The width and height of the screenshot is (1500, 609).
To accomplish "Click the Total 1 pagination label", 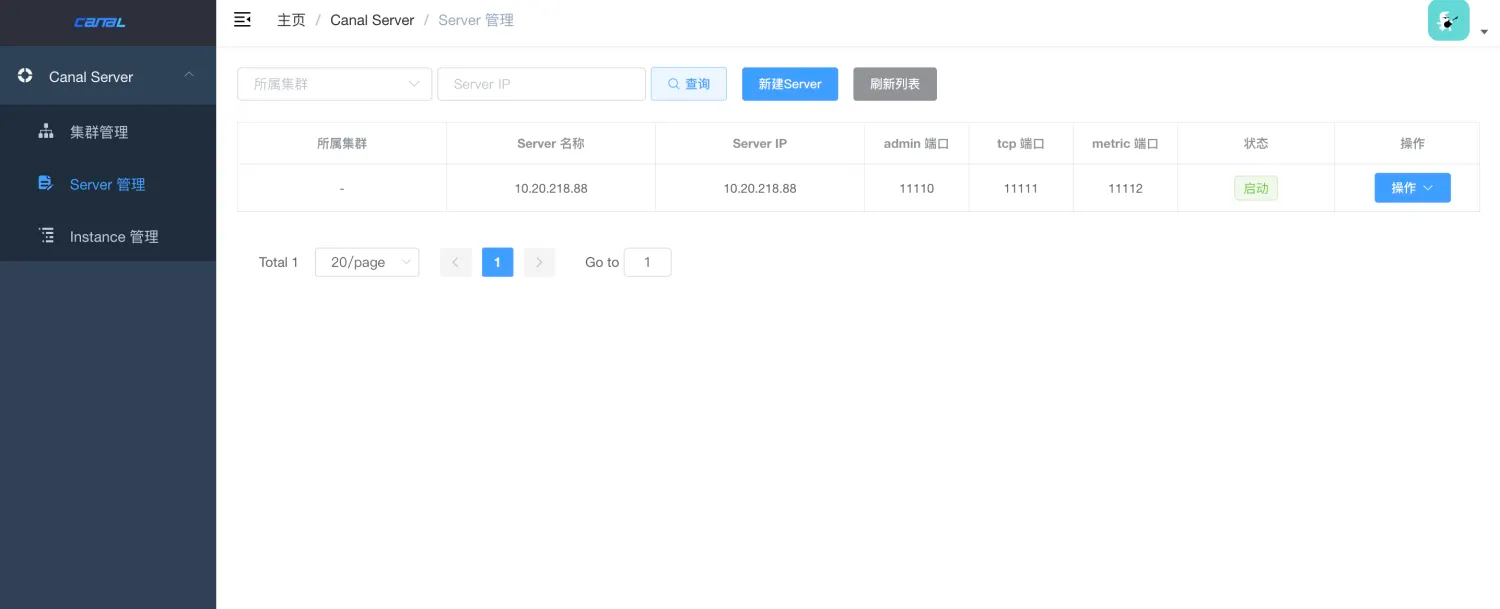I will [x=279, y=262].
